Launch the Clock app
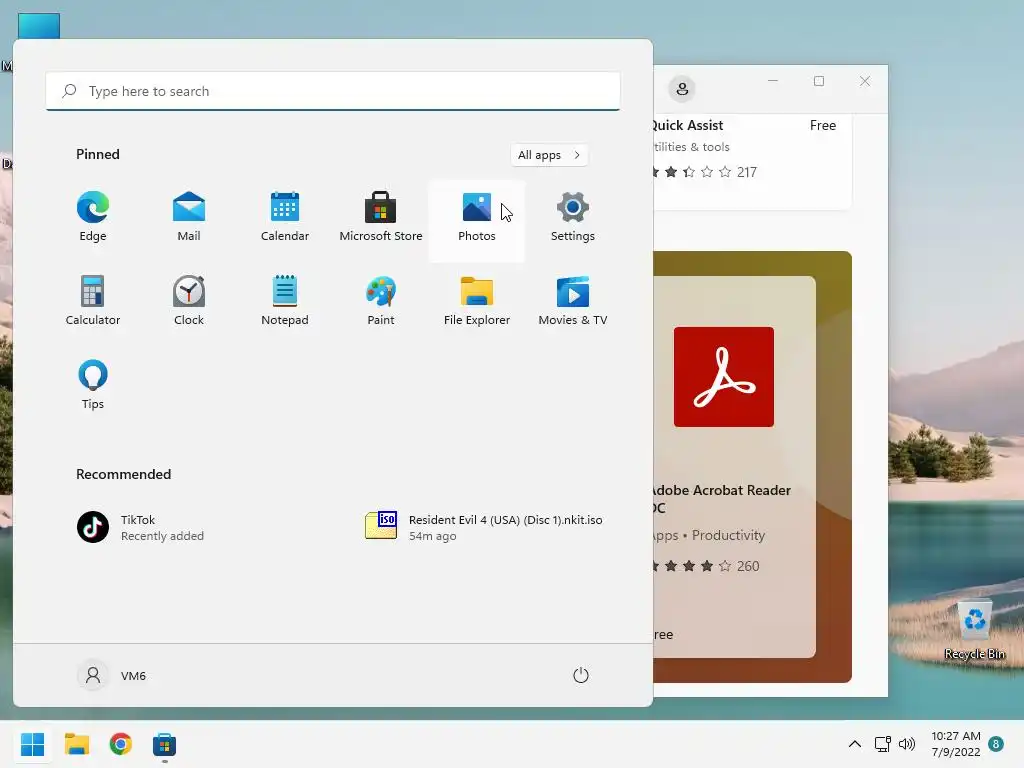1024x768 pixels. [189, 301]
